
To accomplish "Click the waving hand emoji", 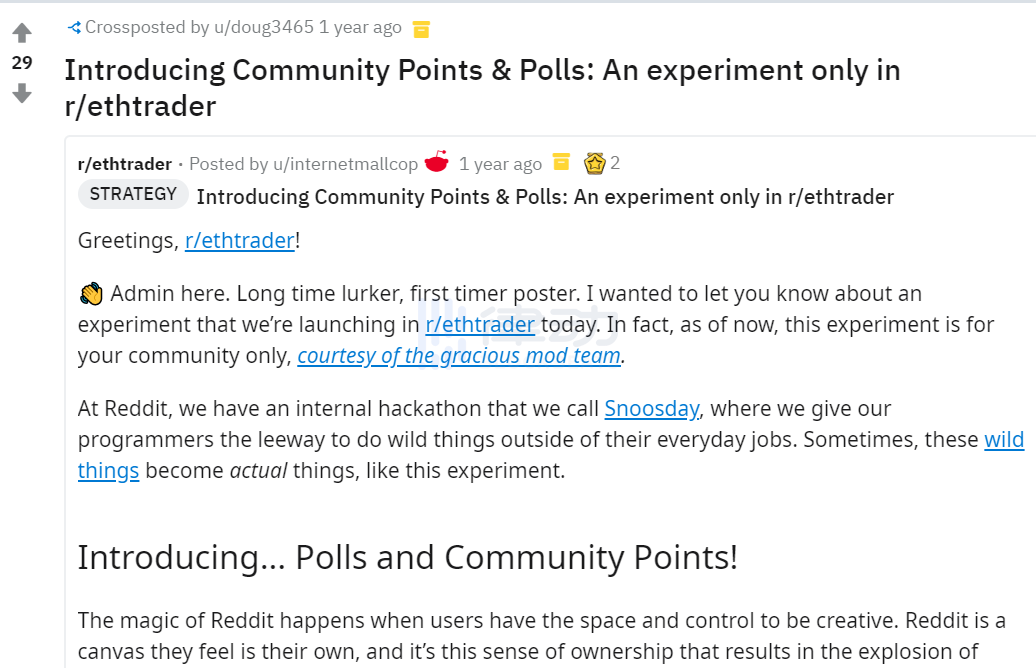I will 91,294.
